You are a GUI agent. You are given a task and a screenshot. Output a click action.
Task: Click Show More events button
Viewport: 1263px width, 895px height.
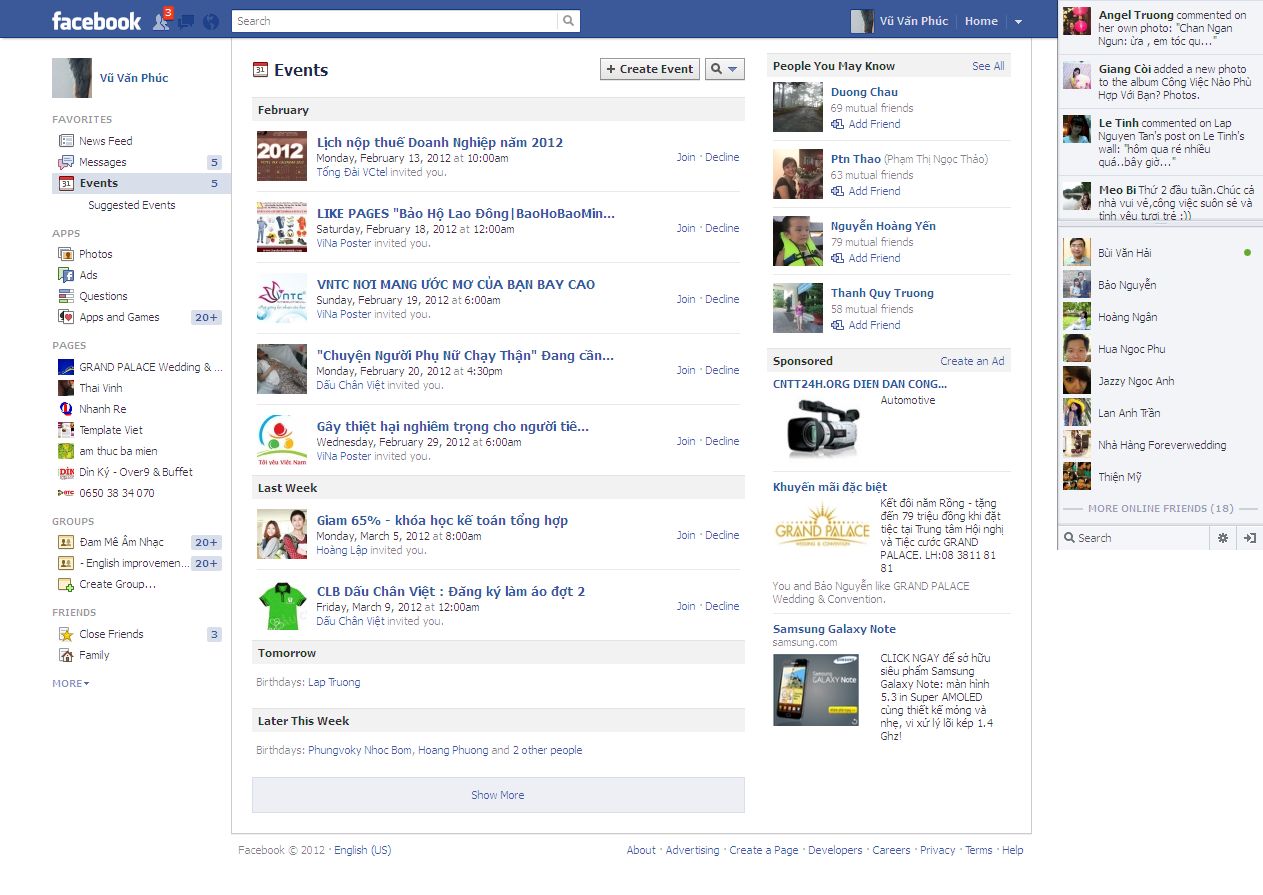pyautogui.click(x=498, y=795)
